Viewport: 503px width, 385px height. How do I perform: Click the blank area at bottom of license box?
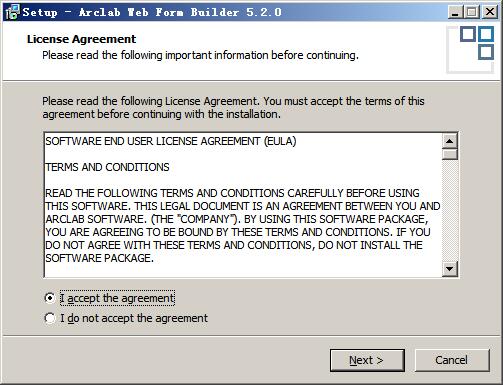tap(243, 271)
